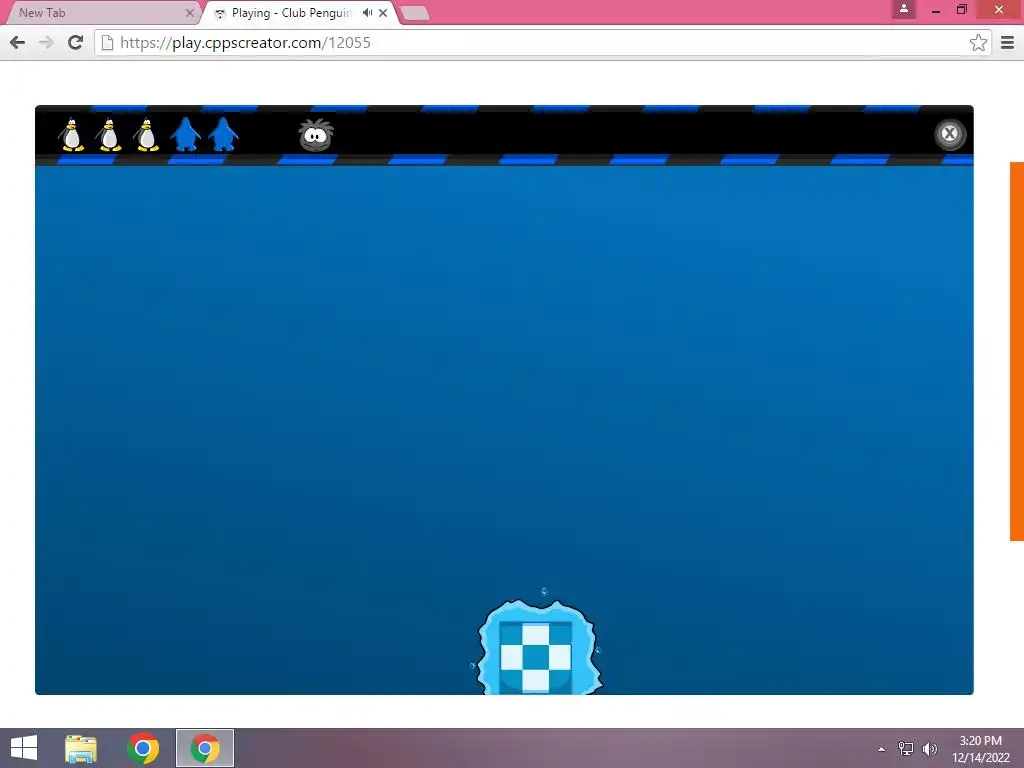Open the network status tray icon
This screenshot has height=768, width=1024.
pyautogui.click(x=906, y=748)
